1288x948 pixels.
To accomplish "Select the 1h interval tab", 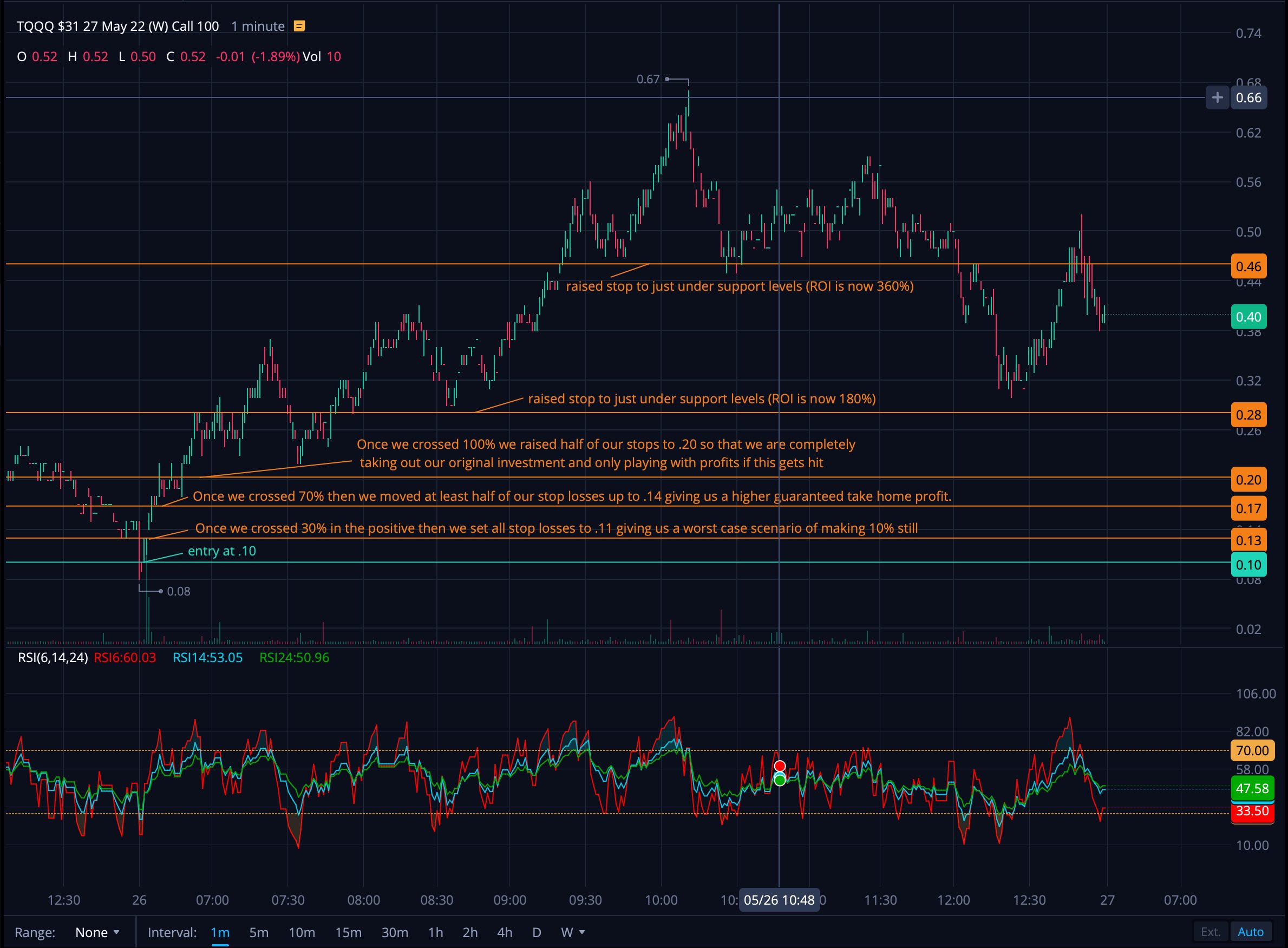I will (x=435, y=932).
